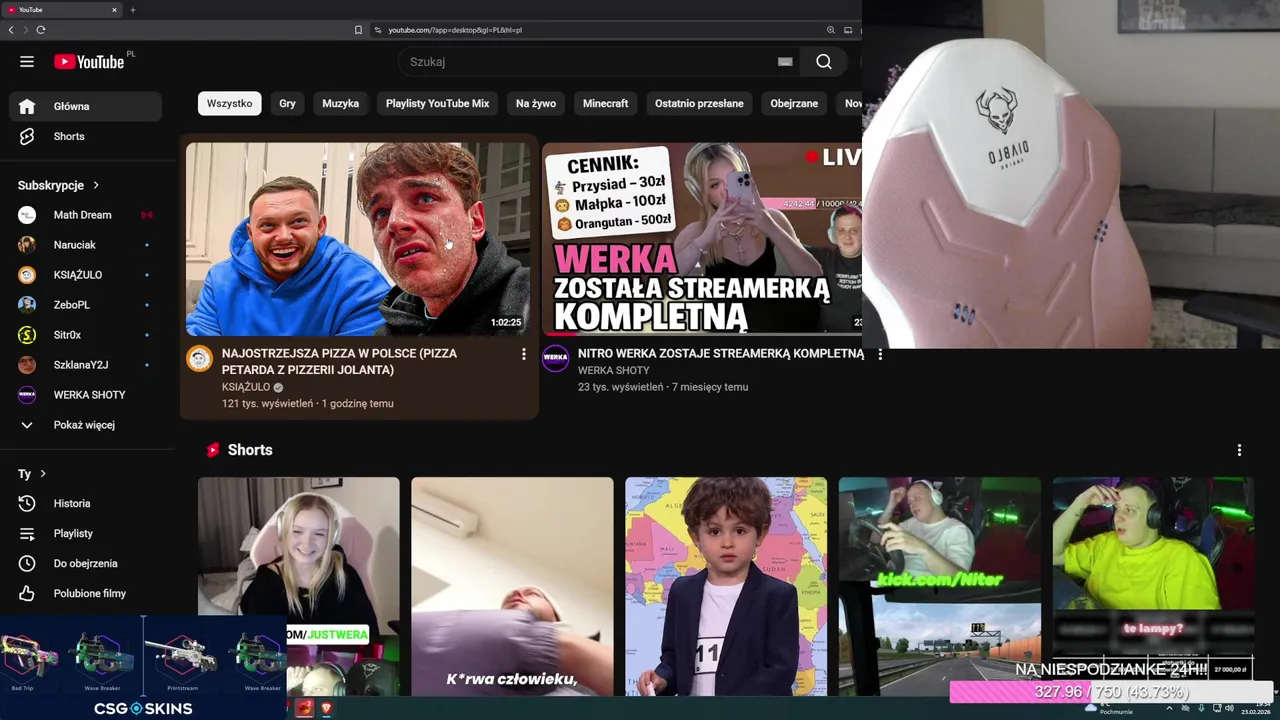
Task: Reload the page with refresh icon
Action: point(41,30)
